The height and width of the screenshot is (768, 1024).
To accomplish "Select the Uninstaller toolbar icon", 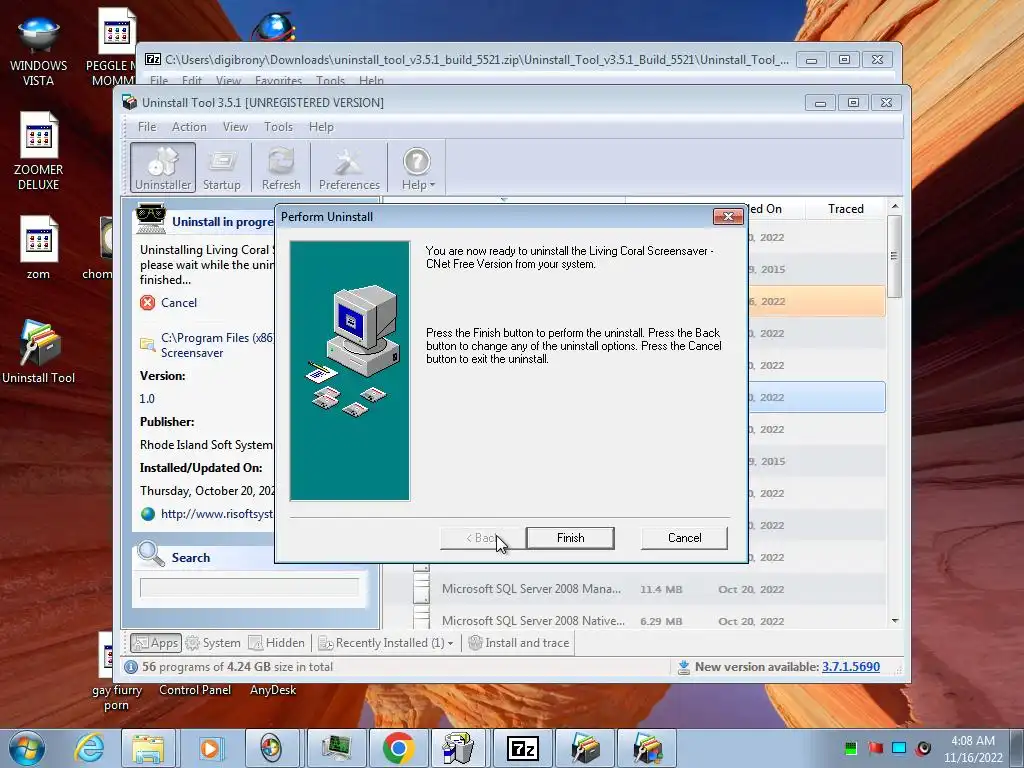I will (163, 168).
